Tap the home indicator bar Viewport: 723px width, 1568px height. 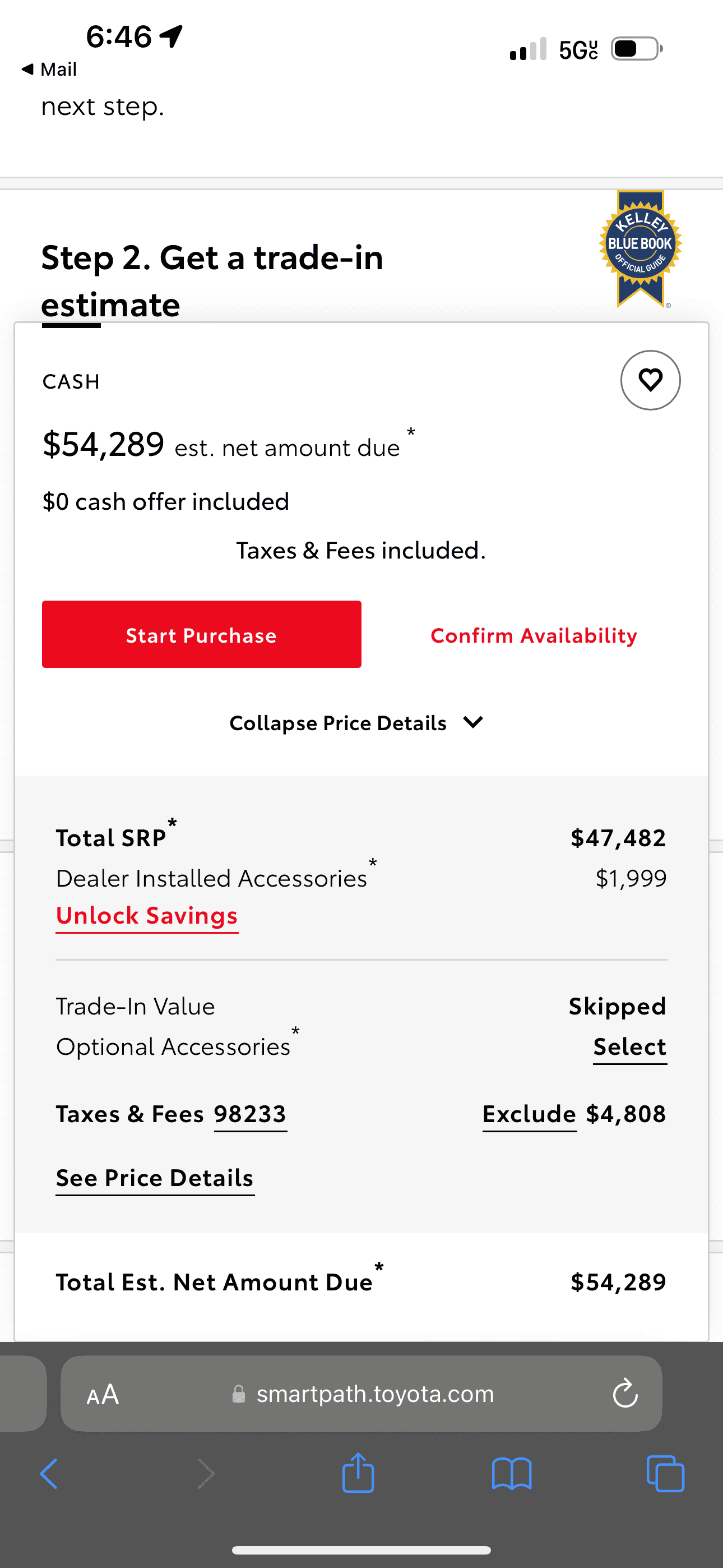pyautogui.click(x=361, y=1549)
